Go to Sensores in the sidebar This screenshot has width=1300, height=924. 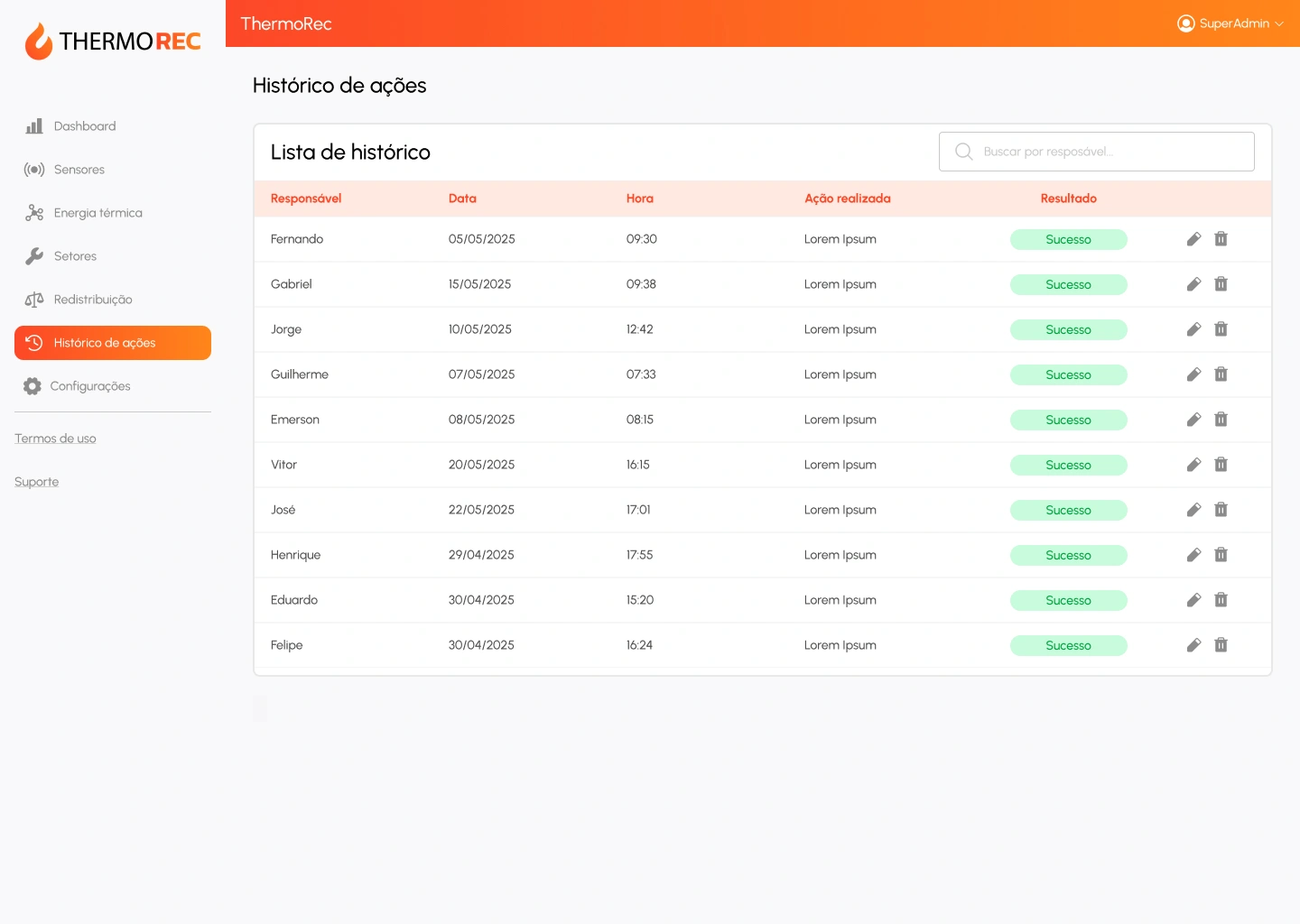pyautogui.click(x=79, y=170)
